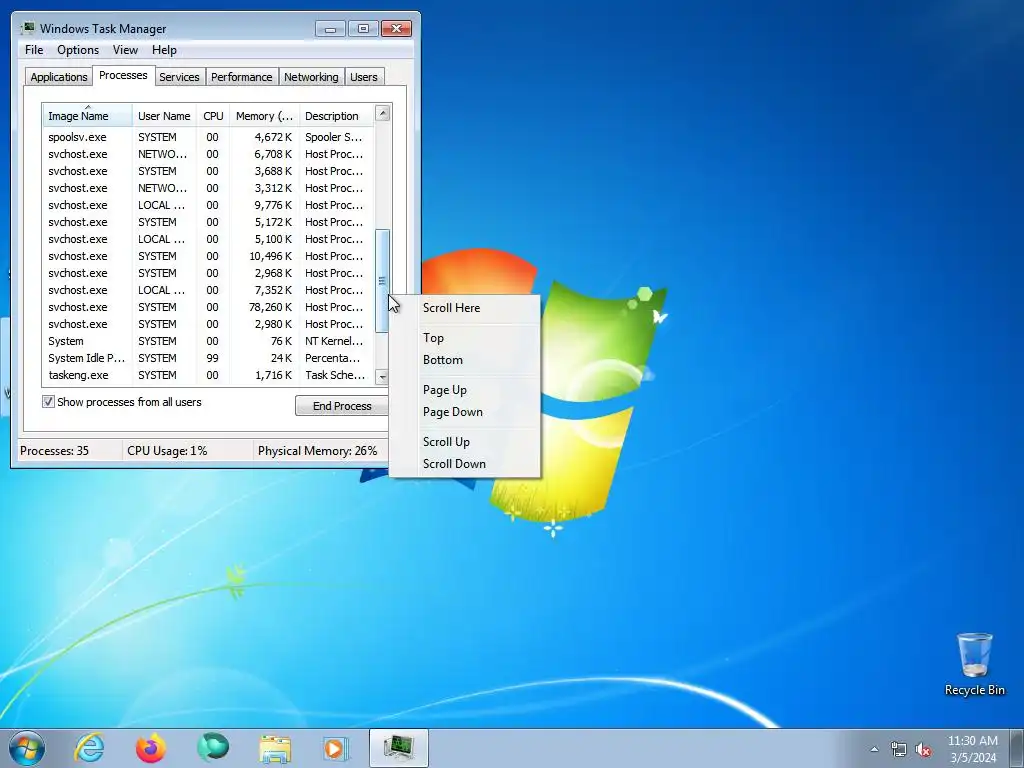The image size is (1024, 768).
Task: Open Windows Explorer folder taskbar icon
Action: pos(275,748)
